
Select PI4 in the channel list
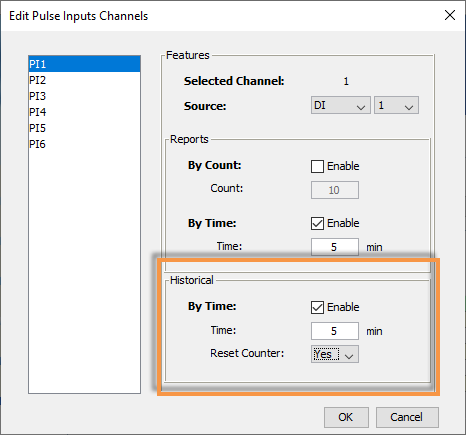pos(84,112)
